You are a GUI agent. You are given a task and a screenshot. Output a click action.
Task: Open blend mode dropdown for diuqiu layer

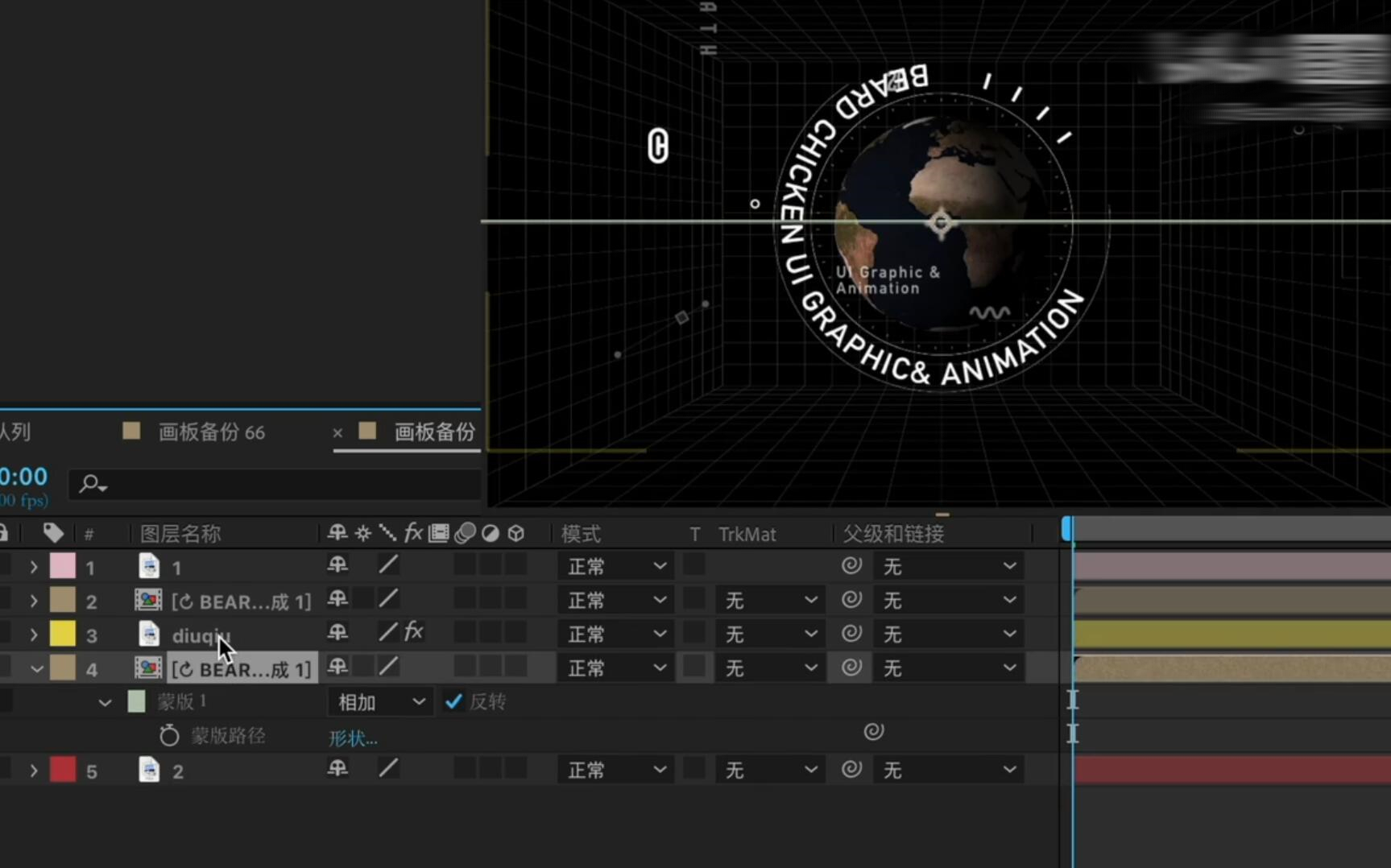point(616,634)
